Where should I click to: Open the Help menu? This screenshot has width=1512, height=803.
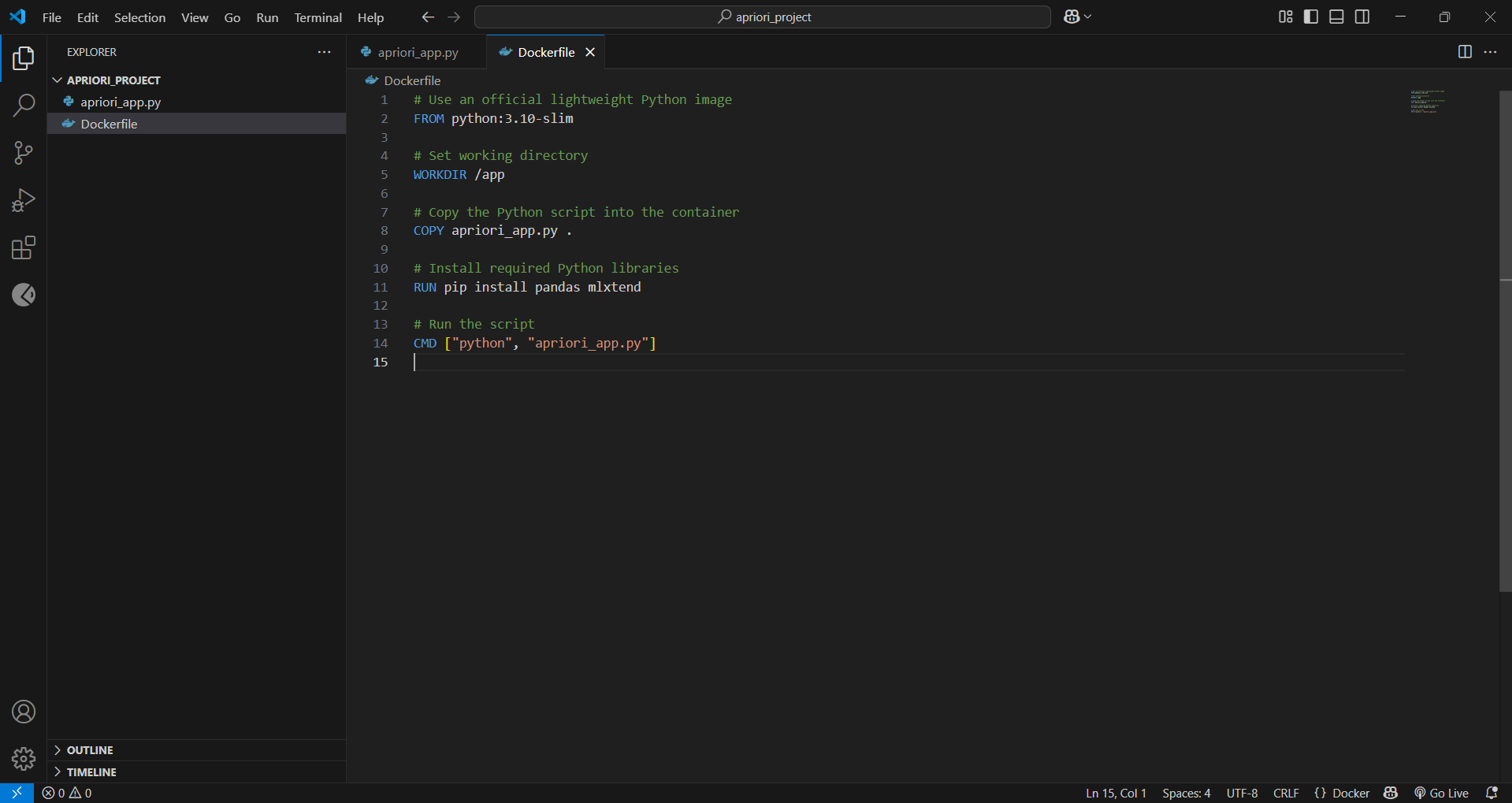pos(370,17)
